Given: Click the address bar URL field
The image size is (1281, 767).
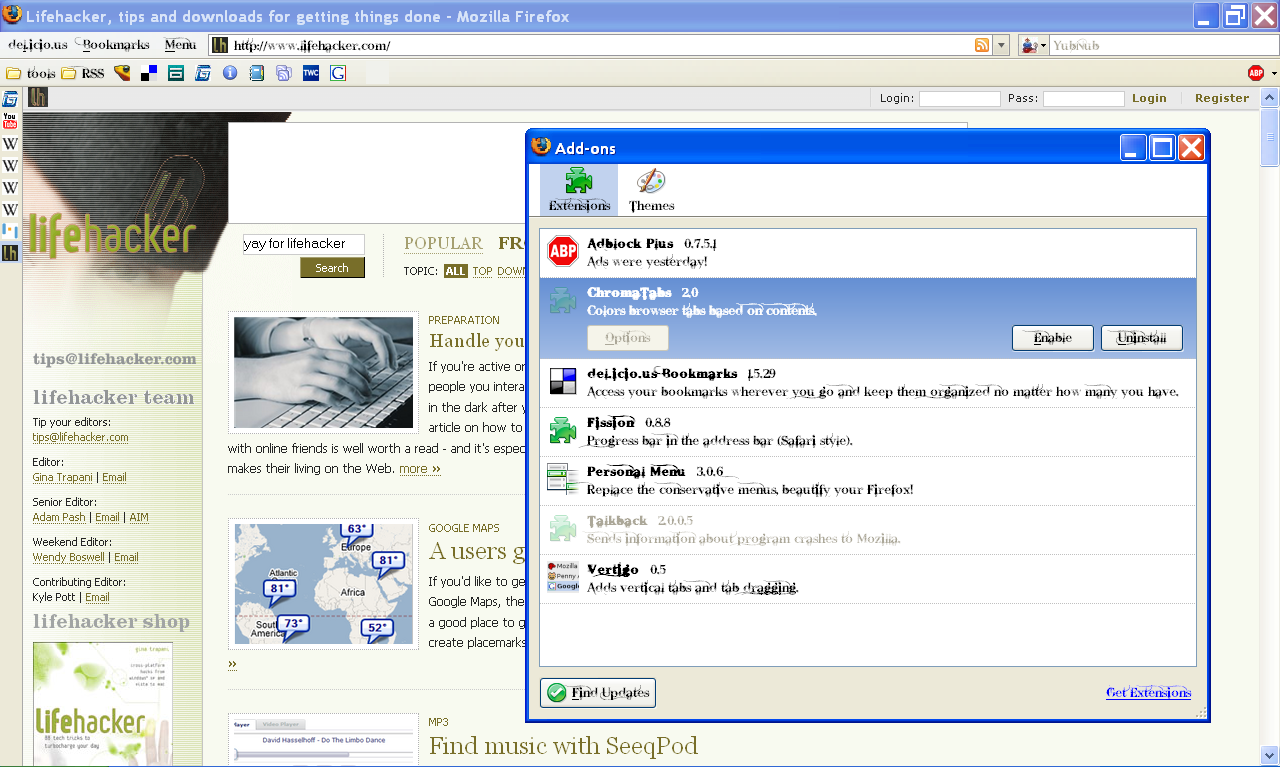Looking at the screenshot, I should [600, 45].
